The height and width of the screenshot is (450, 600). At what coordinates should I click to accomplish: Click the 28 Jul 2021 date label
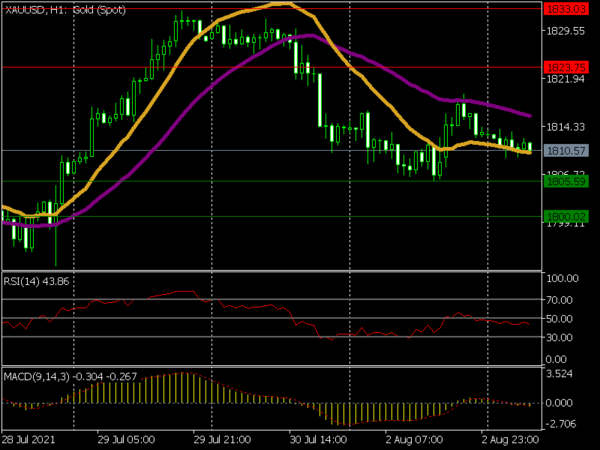(29, 439)
